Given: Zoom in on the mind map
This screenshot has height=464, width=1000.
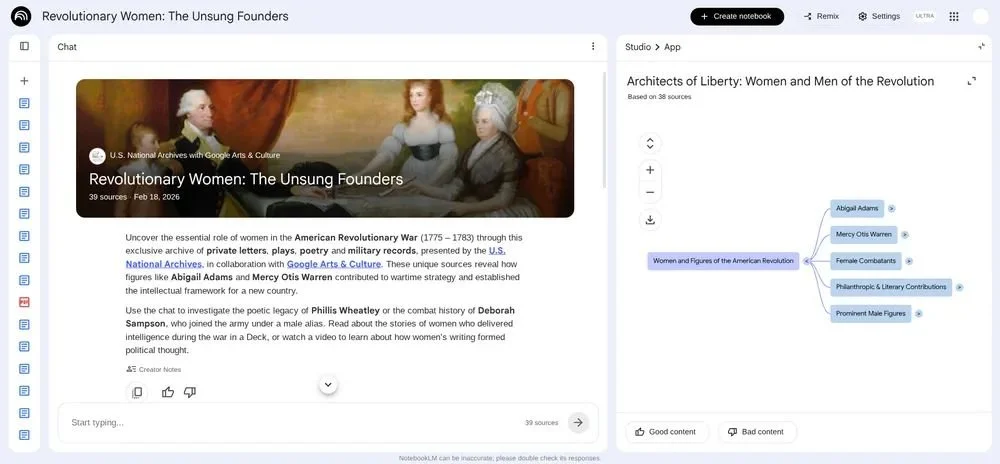Looking at the screenshot, I should (x=650, y=170).
